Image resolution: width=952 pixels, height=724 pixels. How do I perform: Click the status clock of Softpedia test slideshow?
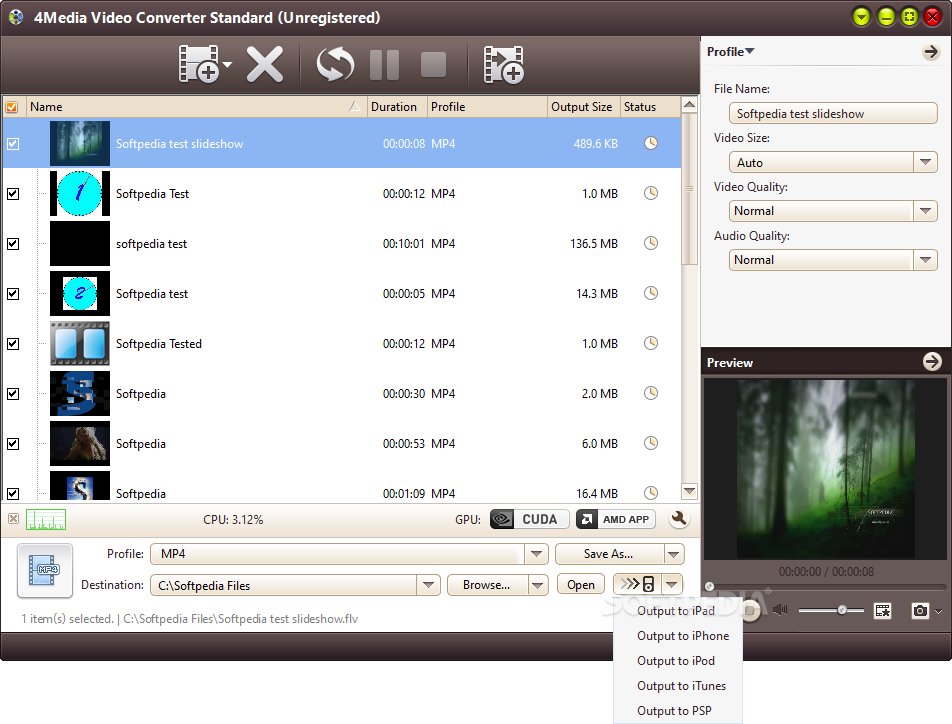click(650, 143)
